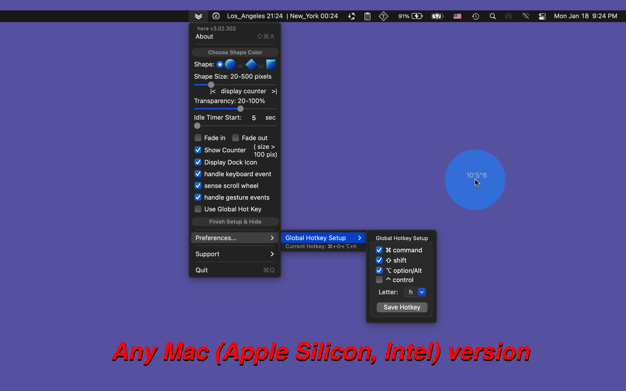Click the US flag input source icon

tap(458, 16)
